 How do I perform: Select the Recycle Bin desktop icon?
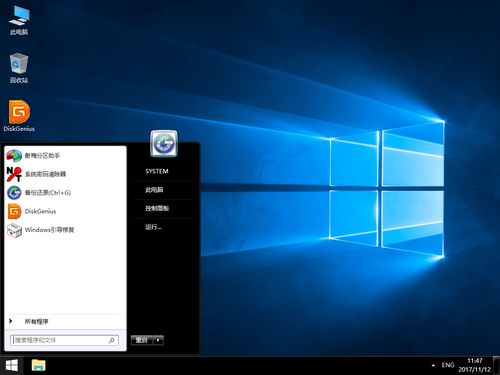click(x=19, y=68)
